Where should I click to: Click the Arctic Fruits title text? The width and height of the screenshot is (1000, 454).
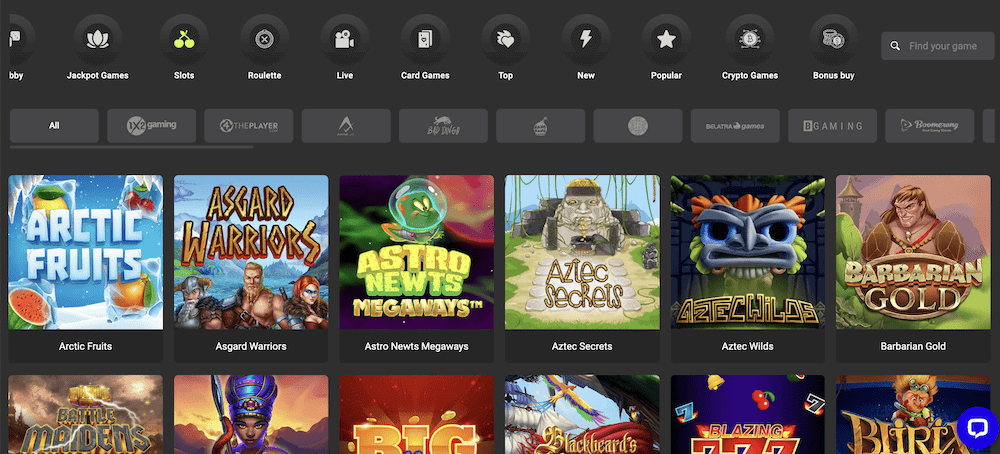click(x=85, y=346)
